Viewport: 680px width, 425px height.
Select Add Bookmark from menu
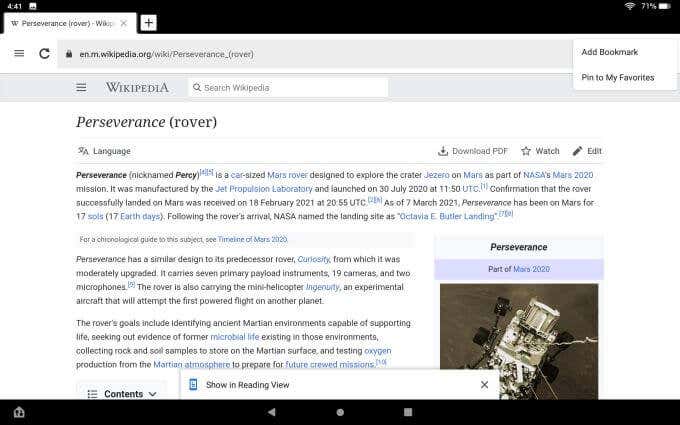click(x=609, y=52)
